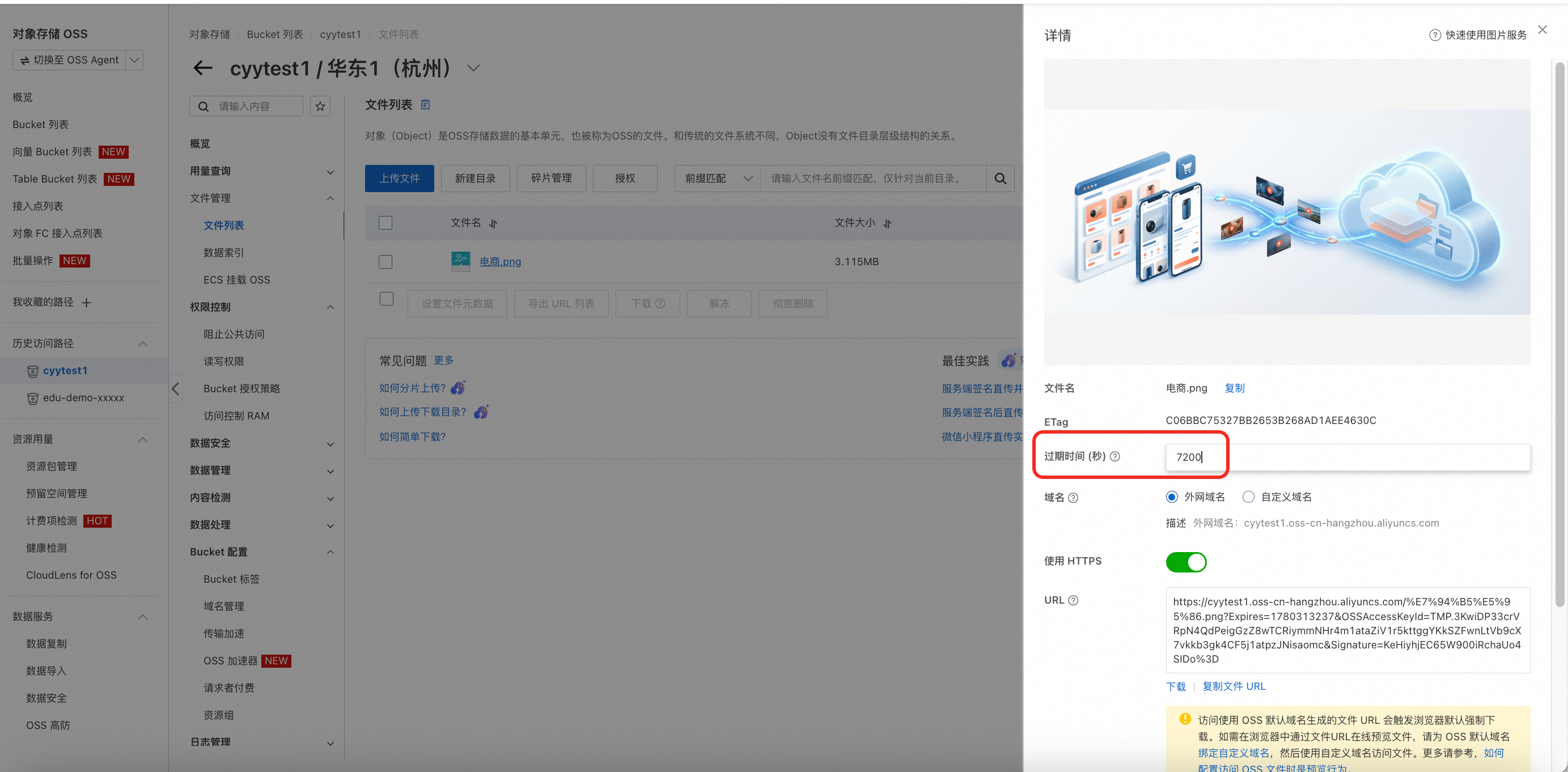Select the 外网域名 radio button
Image resolution: width=1568 pixels, height=772 pixels.
coord(1172,497)
